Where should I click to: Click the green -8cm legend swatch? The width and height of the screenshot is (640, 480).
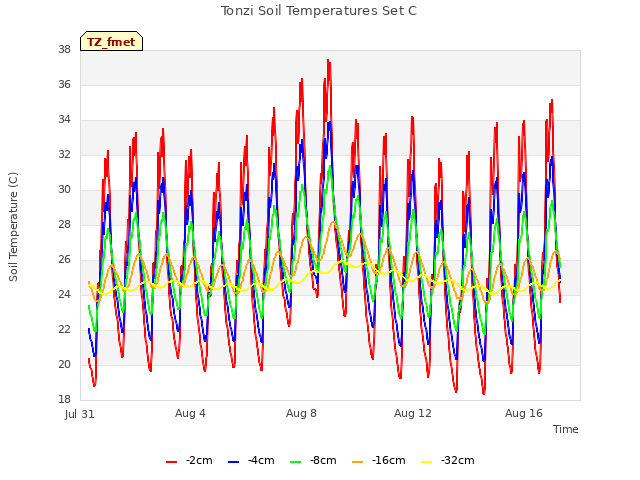pos(296,462)
